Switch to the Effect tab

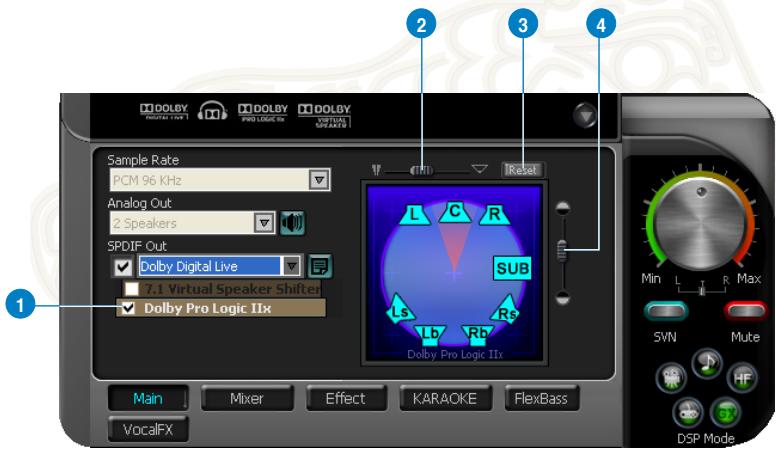coord(345,398)
